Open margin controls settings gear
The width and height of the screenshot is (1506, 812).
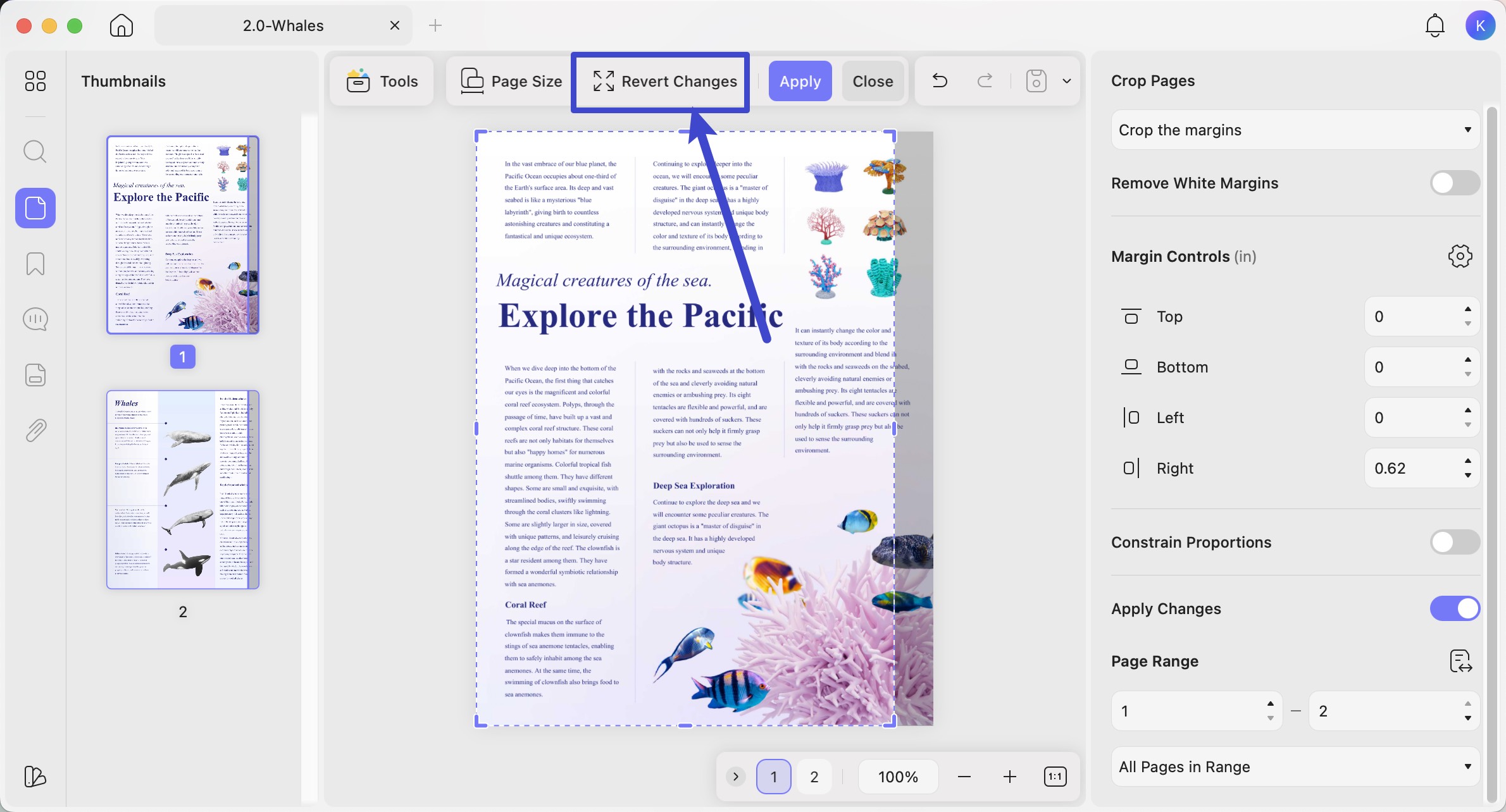pos(1460,256)
